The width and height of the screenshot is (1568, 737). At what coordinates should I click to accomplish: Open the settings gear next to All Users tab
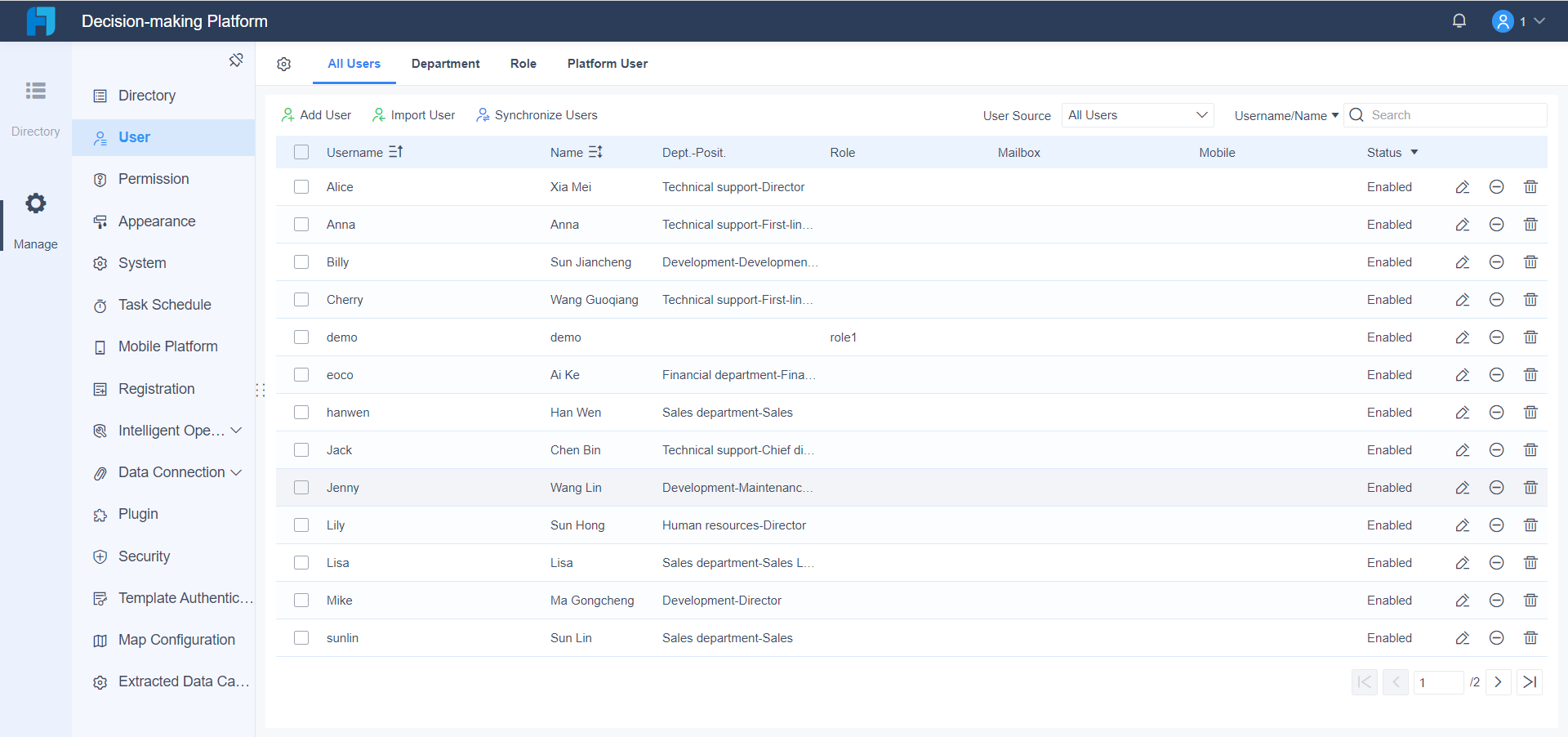click(283, 64)
